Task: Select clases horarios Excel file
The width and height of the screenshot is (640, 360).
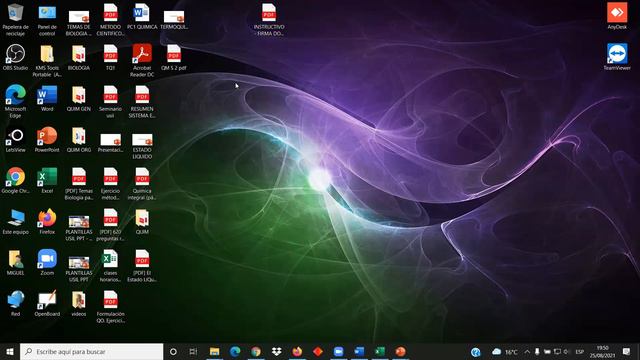Action: pos(110,265)
